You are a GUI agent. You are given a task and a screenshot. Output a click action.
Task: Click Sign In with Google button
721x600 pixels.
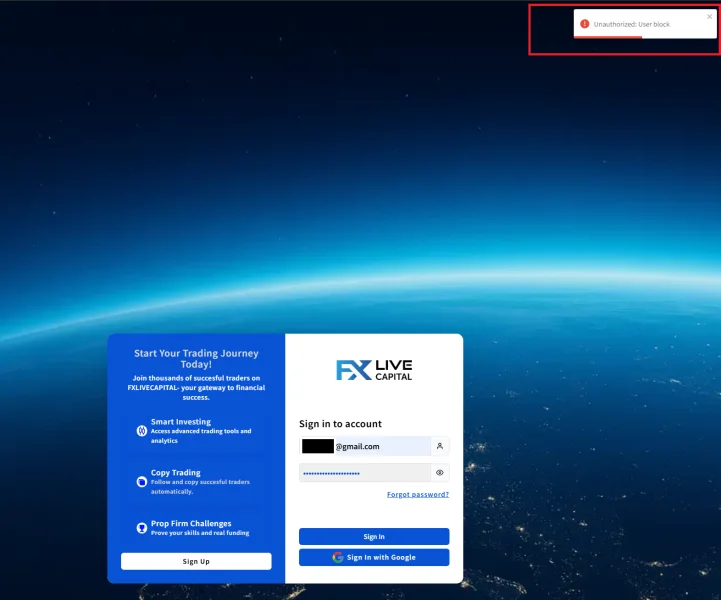point(374,557)
